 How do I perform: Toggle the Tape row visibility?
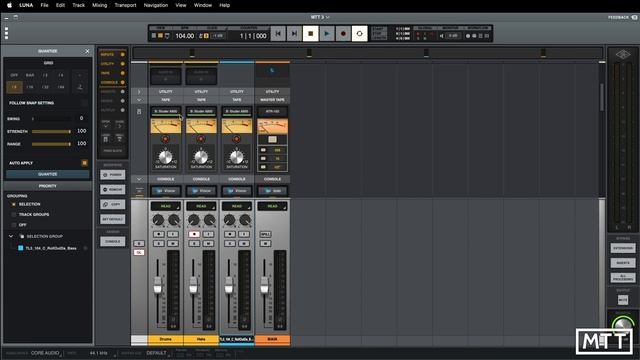click(122, 73)
